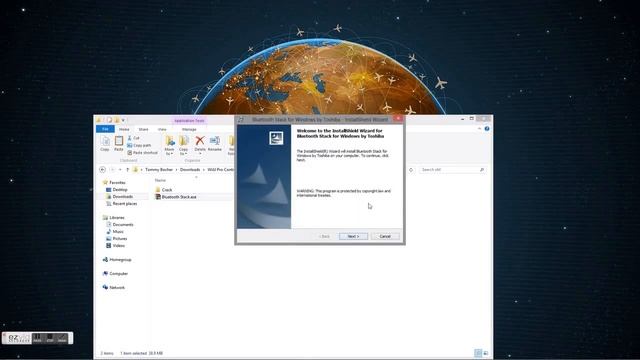This screenshot has width=640, height=360.
Task: Open the Move to dropdown in the ribbon
Action: point(169,146)
